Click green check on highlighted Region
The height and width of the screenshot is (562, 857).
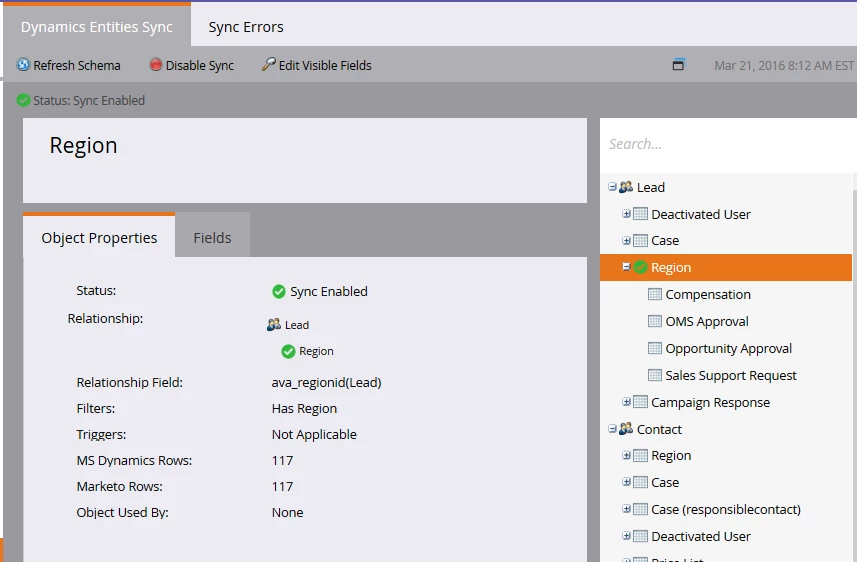click(x=641, y=267)
